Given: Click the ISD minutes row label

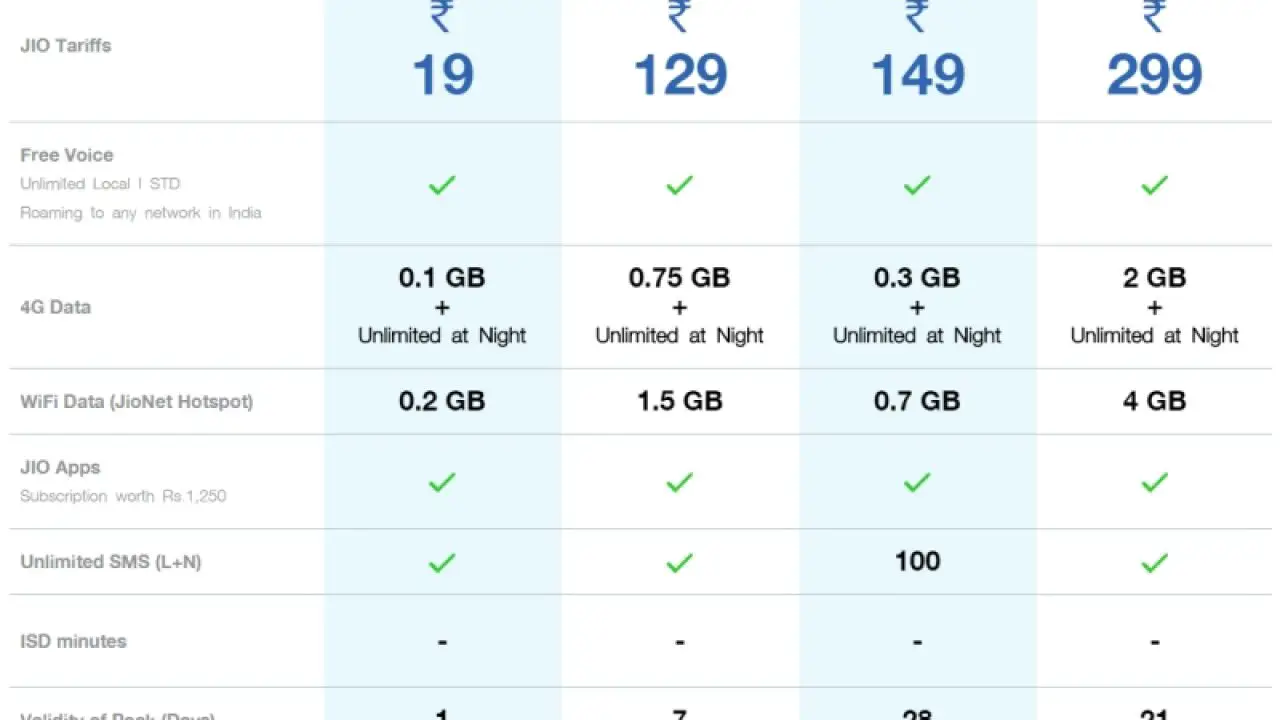Looking at the screenshot, I should pyautogui.click(x=74, y=642).
